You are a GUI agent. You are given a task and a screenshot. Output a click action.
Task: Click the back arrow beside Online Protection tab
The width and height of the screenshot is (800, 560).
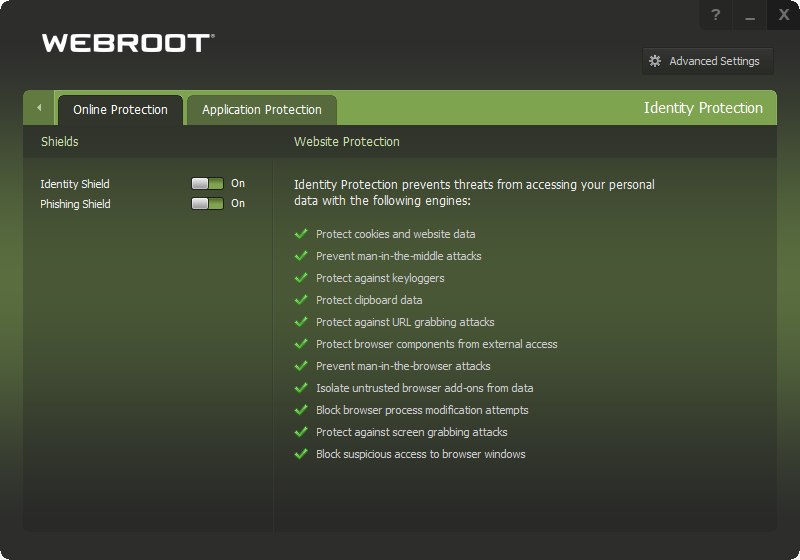39,108
